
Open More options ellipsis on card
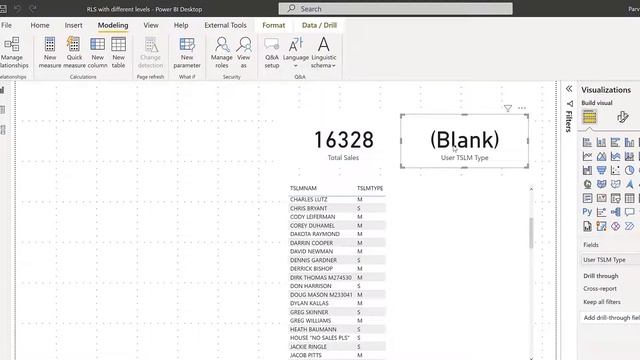522,108
